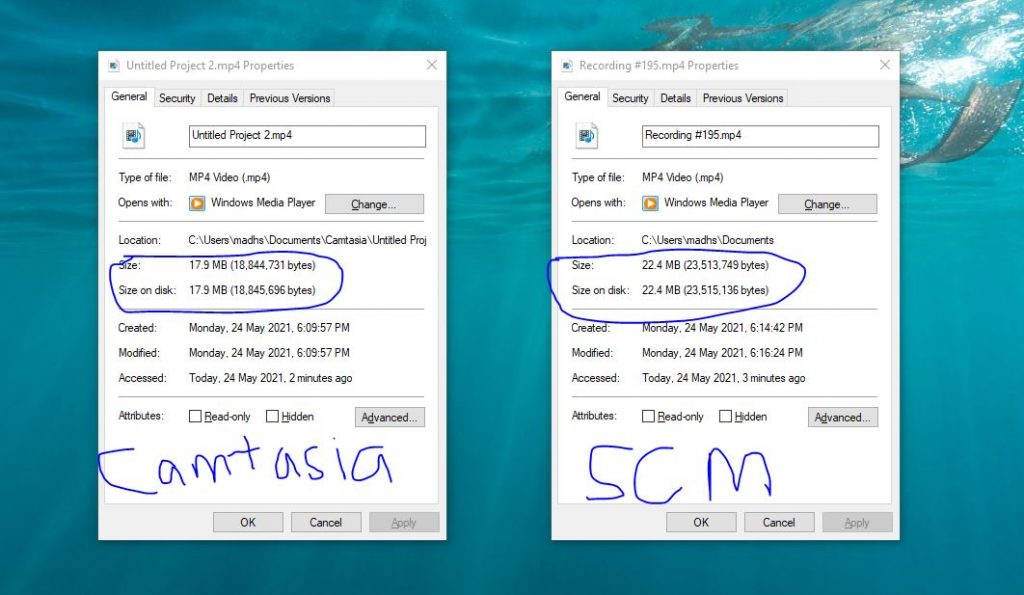The image size is (1024, 595).
Task: Close the Recording #195.mp4 Properties window
Action: [885, 65]
